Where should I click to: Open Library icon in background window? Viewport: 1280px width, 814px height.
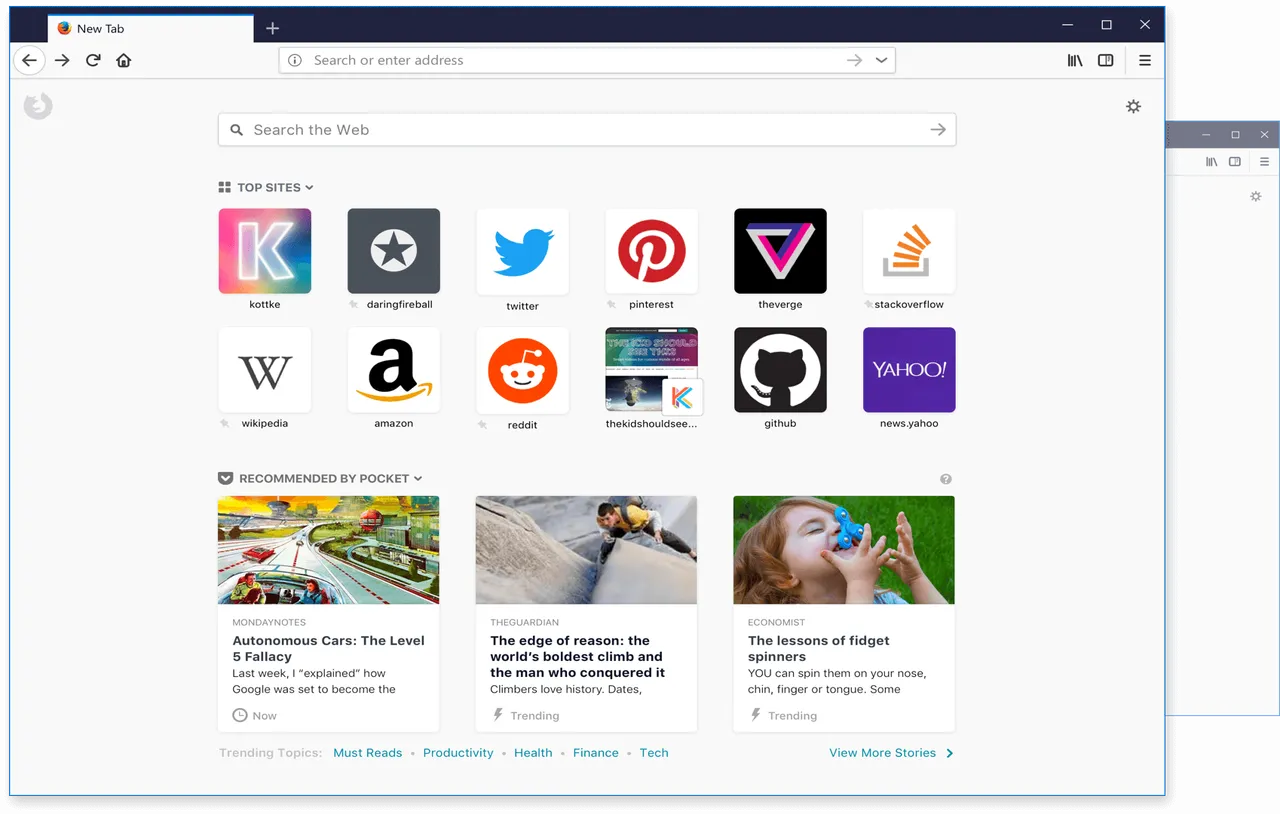tap(1211, 162)
